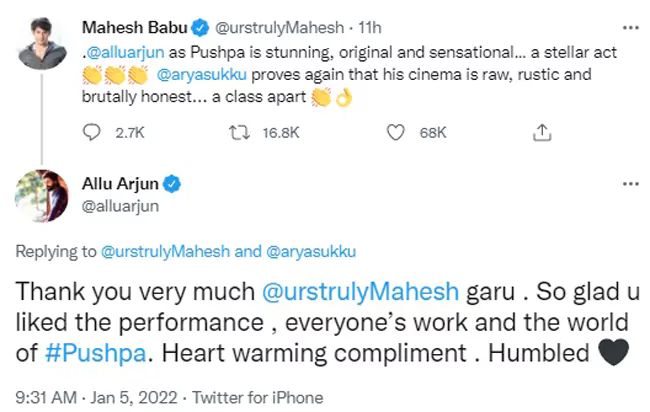
Task: Click Allu Arjun's blue verified badge
Action: pos(172,185)
